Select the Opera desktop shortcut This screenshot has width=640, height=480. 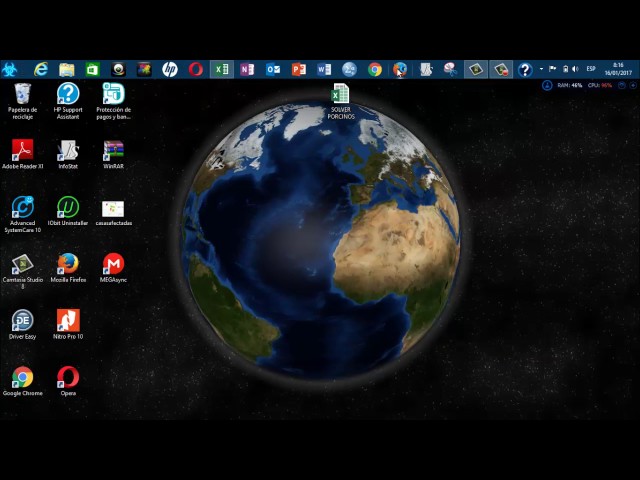click(x=68, y=381)
